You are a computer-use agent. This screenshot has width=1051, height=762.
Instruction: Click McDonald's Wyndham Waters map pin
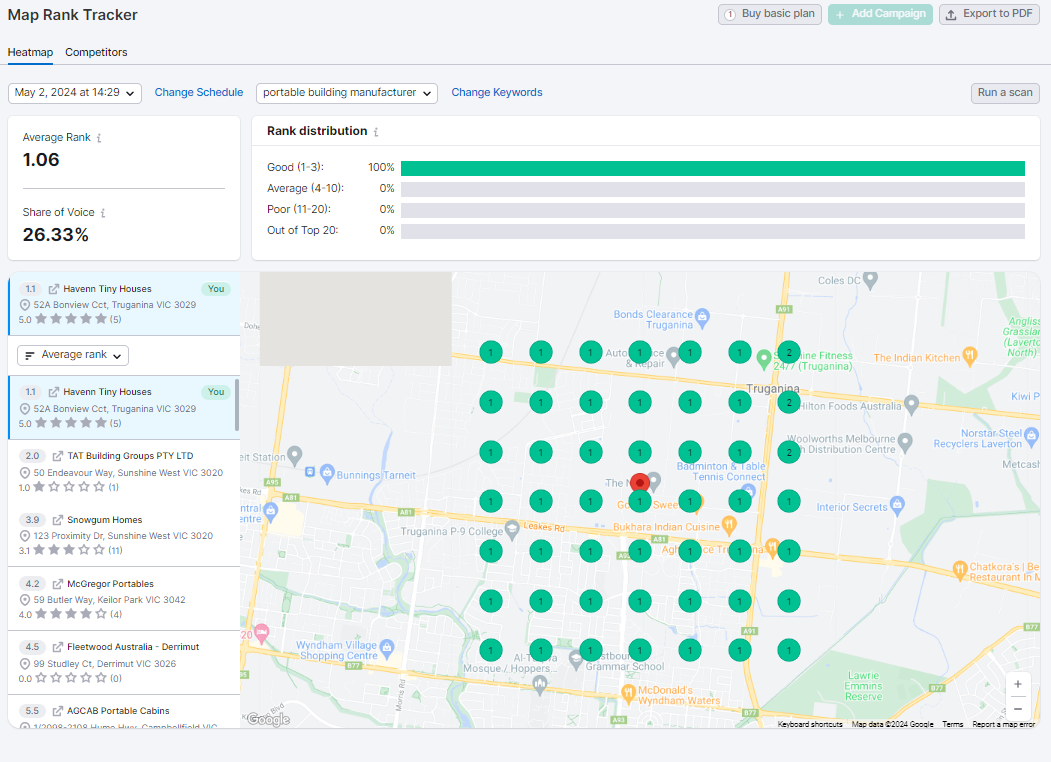628,694
